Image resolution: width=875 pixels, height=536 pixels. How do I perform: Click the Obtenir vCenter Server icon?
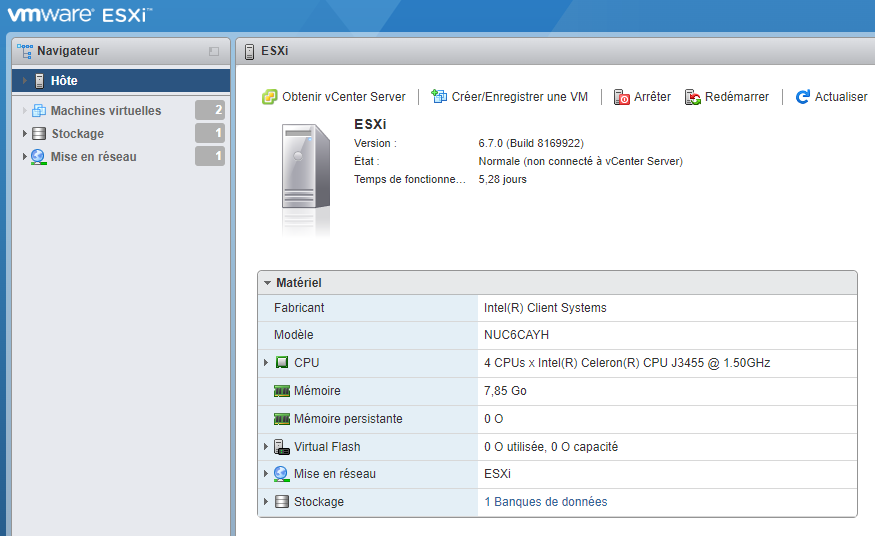(x=270, y=97)
